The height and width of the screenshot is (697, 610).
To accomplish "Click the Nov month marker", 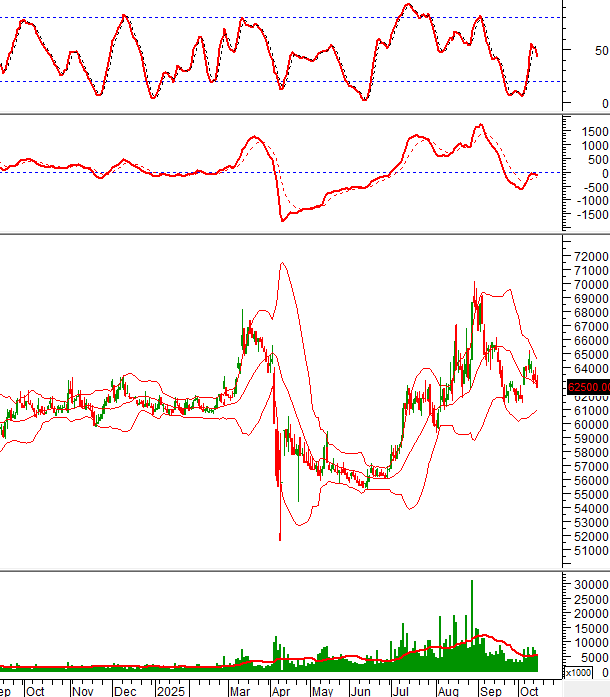I will point(82,690).
